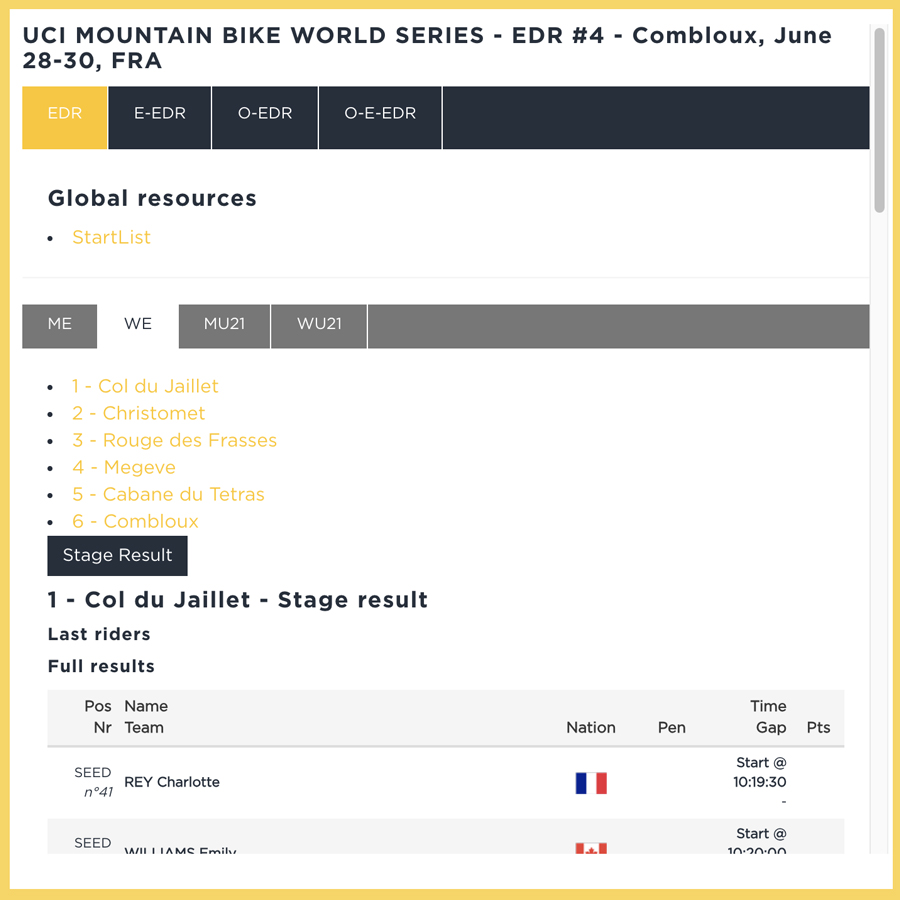Click the page's vertical scrollbar
Image resolution: width=900 pixels, height=900 pixels.
click(x=879, y=120)
